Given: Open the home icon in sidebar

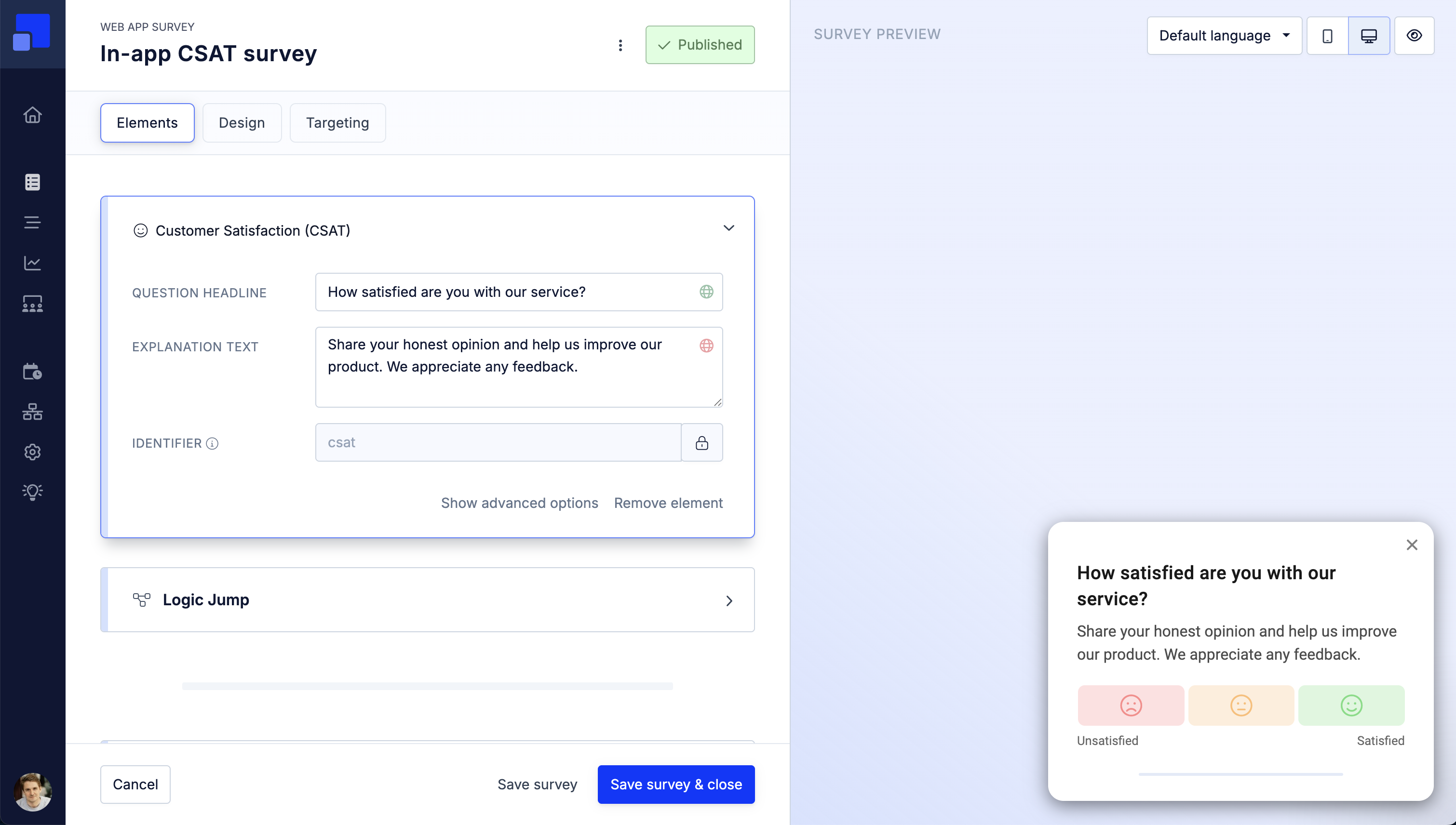Looking at the screenshot, I should [x=32, y=115].
